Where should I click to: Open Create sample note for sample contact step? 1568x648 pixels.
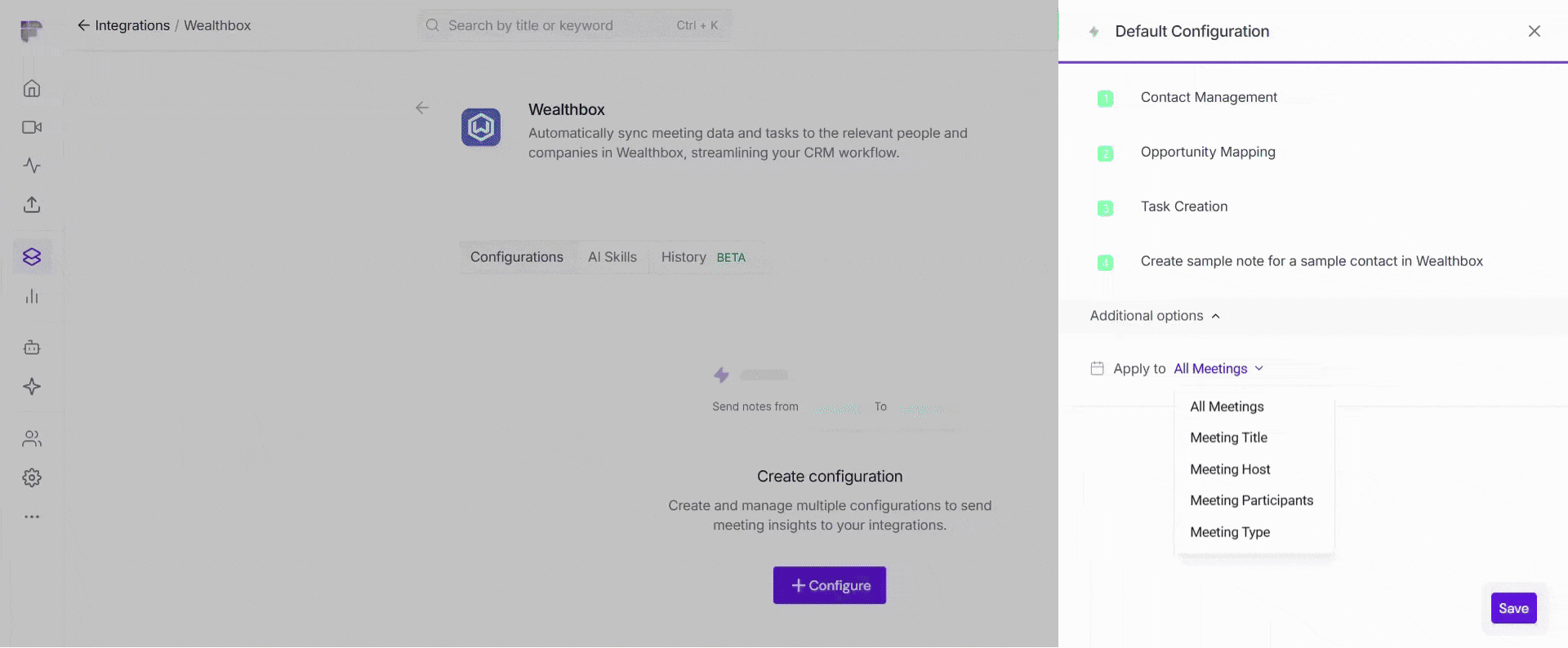click(x=1312, y=261)
